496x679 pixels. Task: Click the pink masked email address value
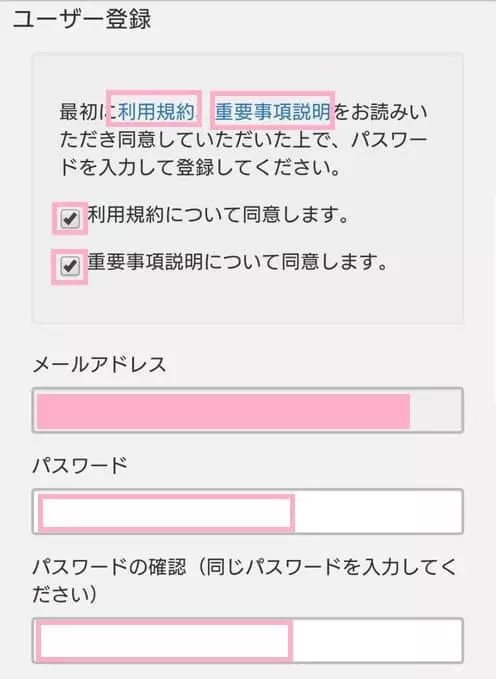(223, 411)
